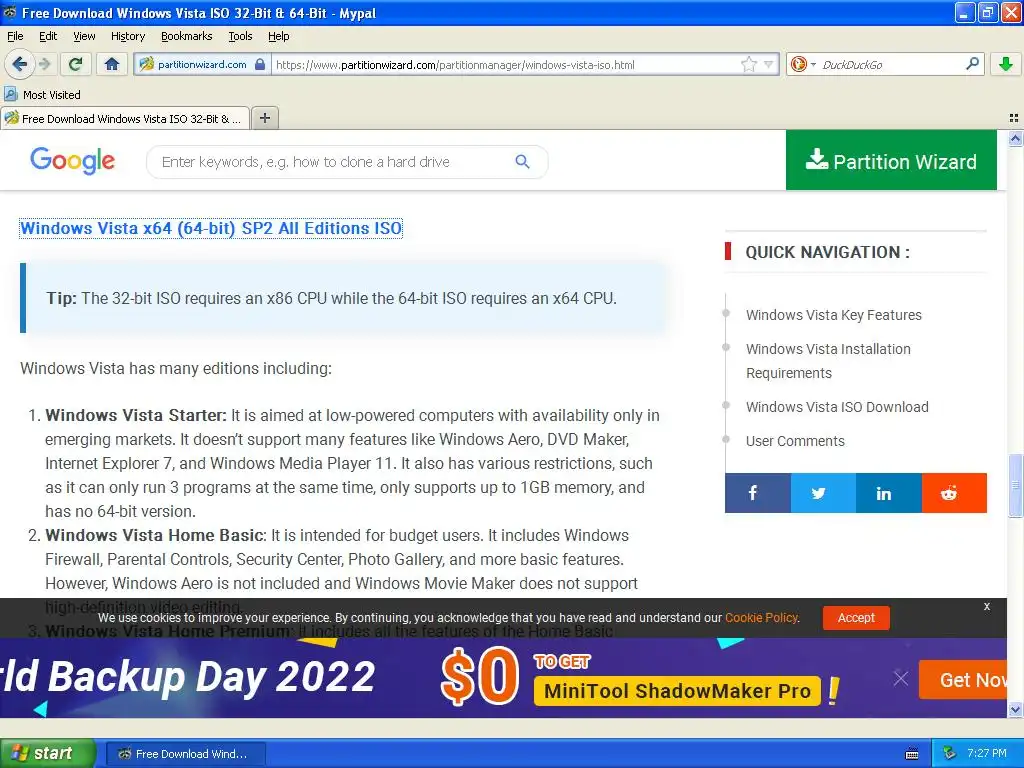
Task: Reload the page with the refresh icon
Action: point(75,64)
